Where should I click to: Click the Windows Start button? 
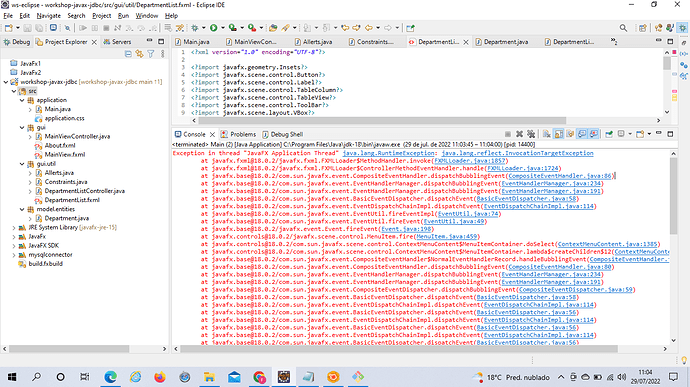[x=12, y=377]
